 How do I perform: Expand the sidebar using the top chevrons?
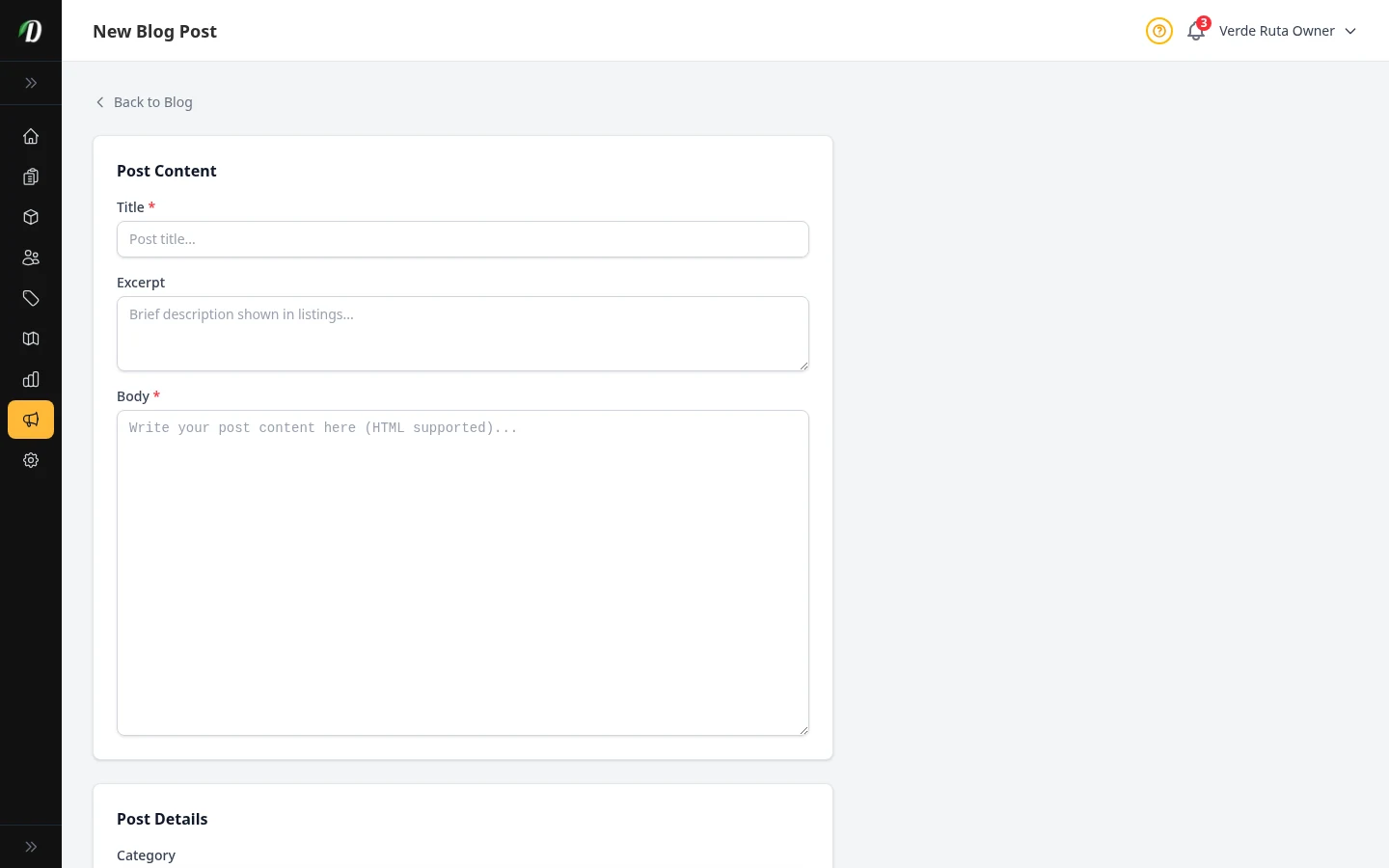click(31, 83)
